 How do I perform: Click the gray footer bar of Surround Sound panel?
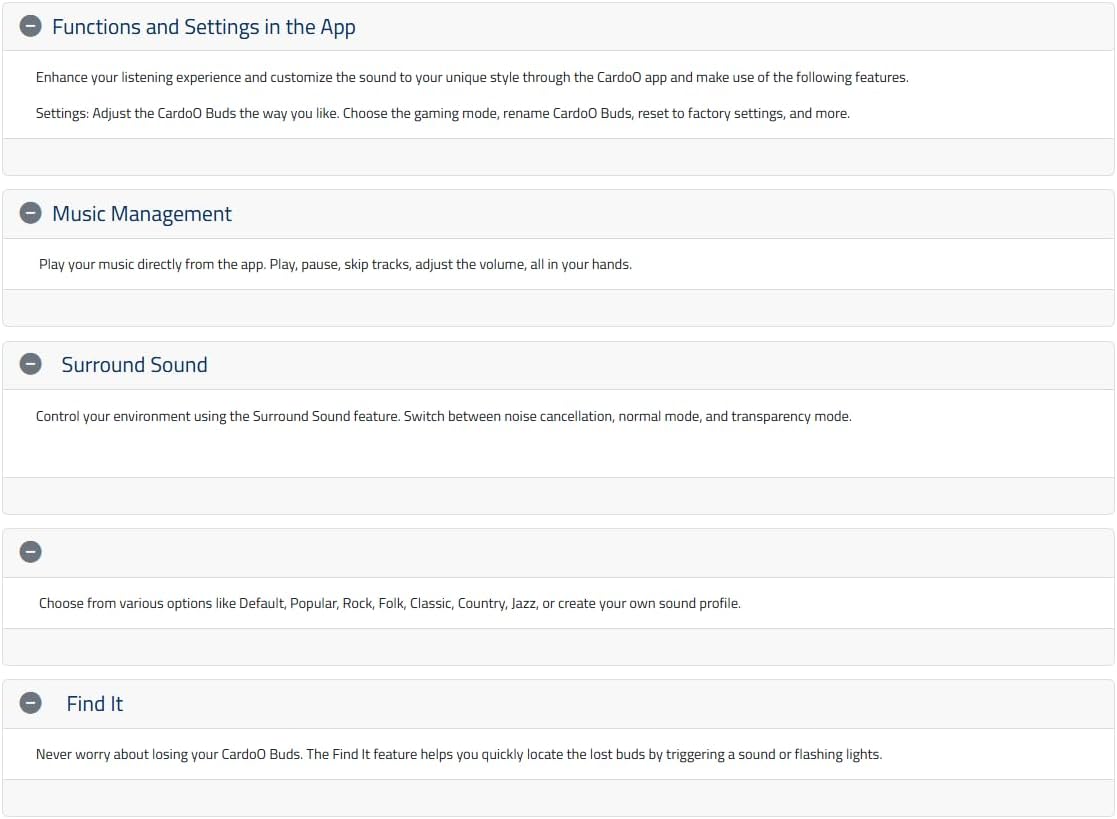point(558,495)
